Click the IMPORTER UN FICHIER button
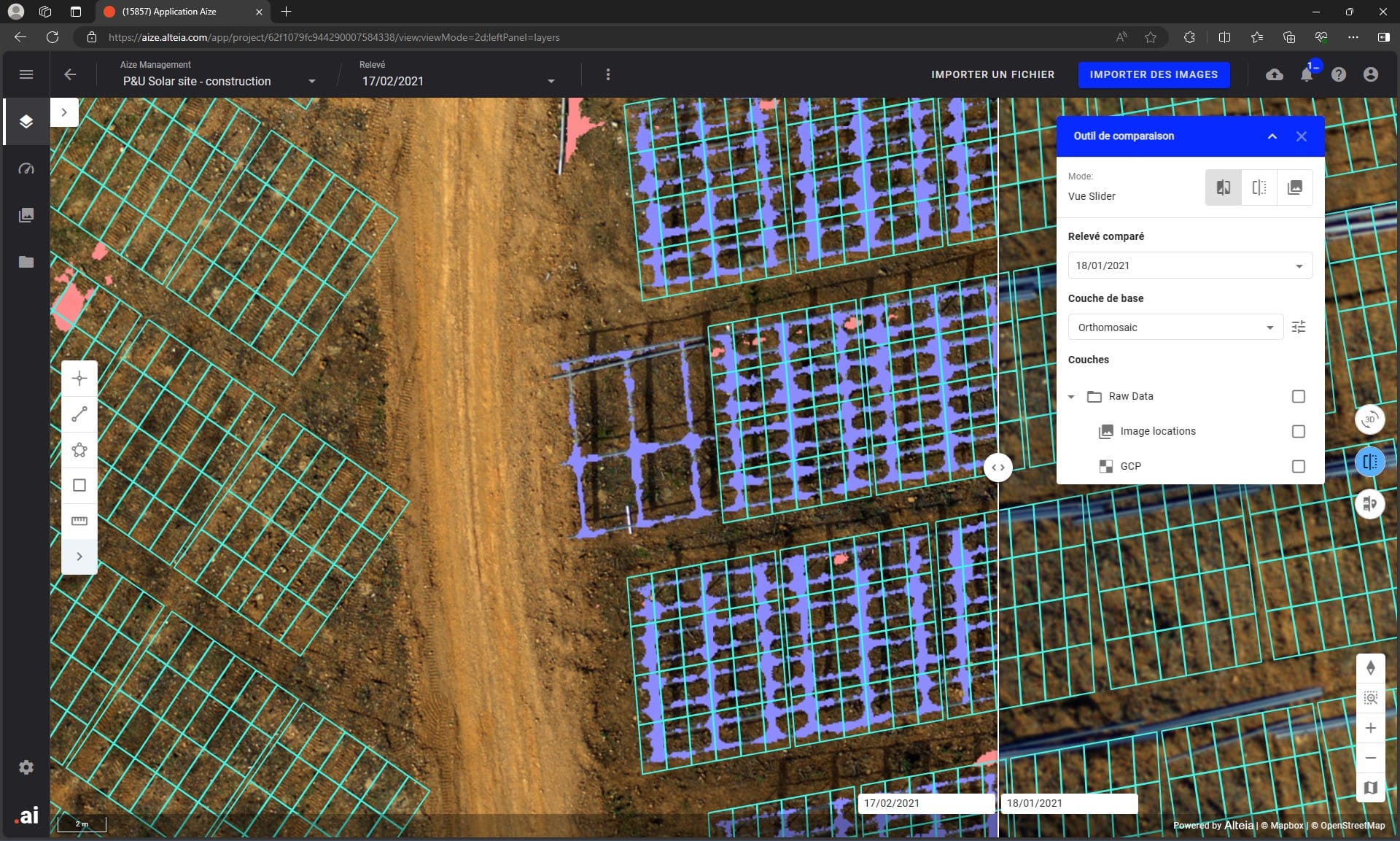This screenshot has height=841, width=1400. (992, 74)
